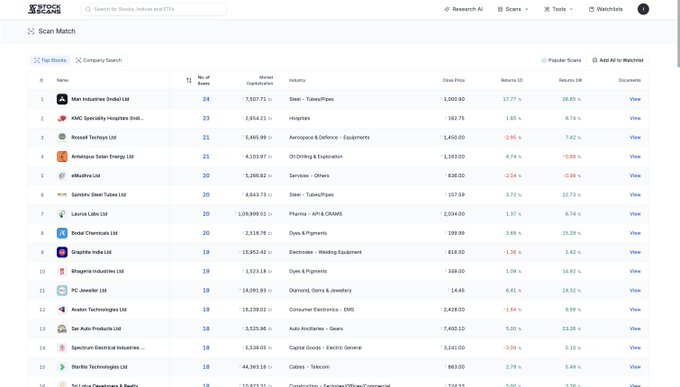
Task: Open the eMudhra Ltd logo icon
Action: point(62,176)
